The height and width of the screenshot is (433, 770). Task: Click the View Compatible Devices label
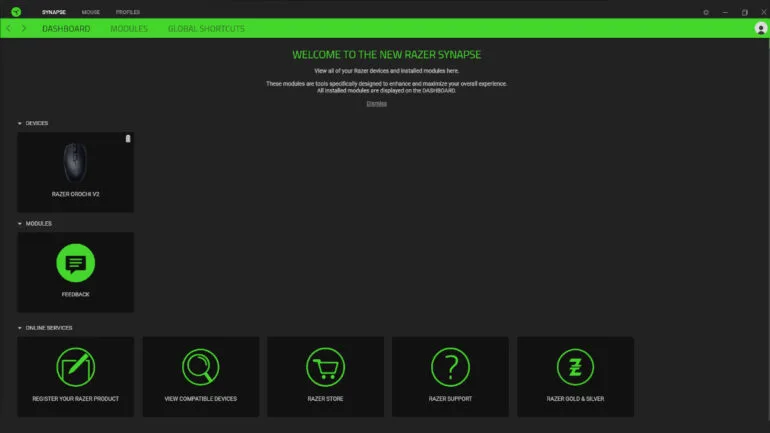[200, 399]
